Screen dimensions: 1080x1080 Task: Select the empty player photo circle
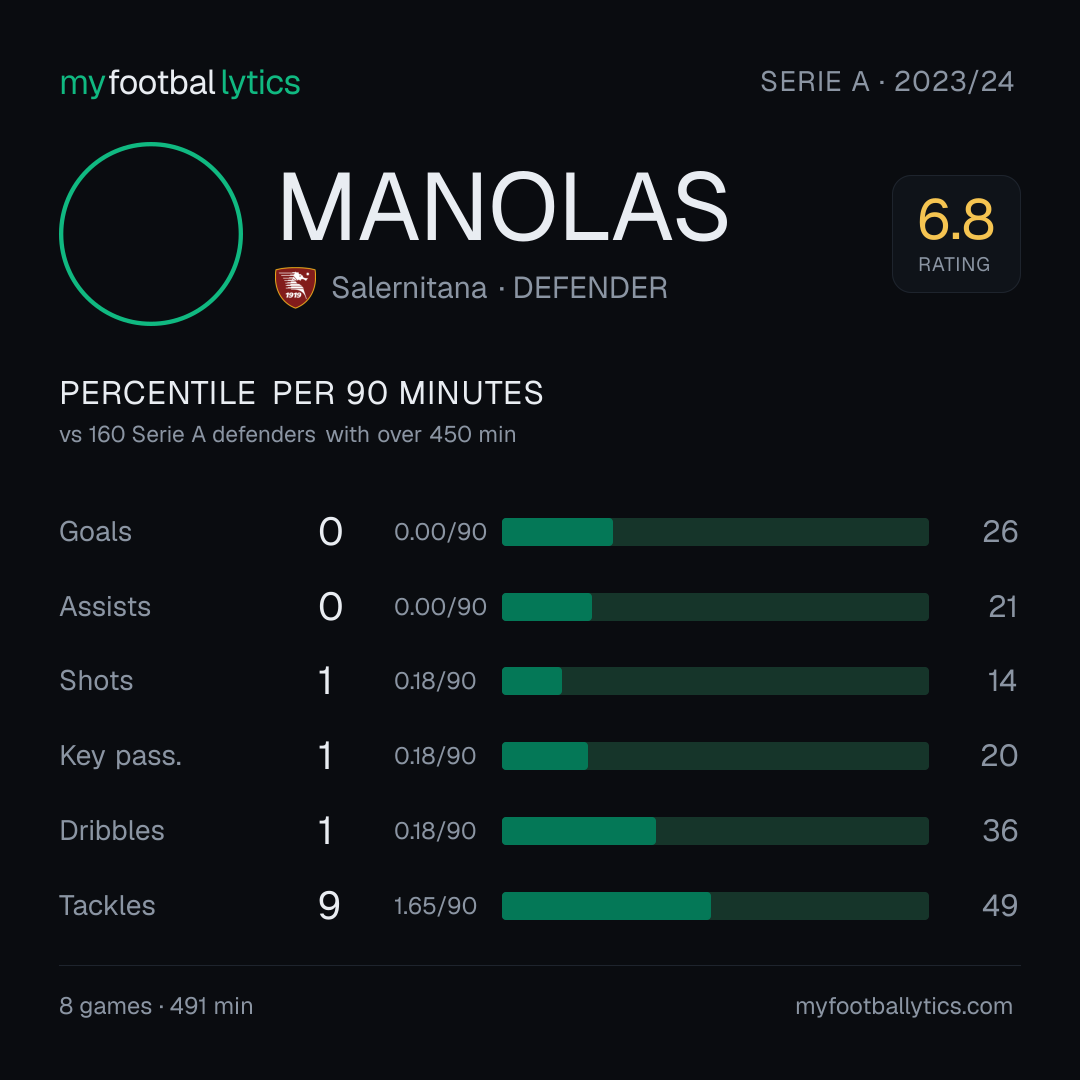pos(151,233)
